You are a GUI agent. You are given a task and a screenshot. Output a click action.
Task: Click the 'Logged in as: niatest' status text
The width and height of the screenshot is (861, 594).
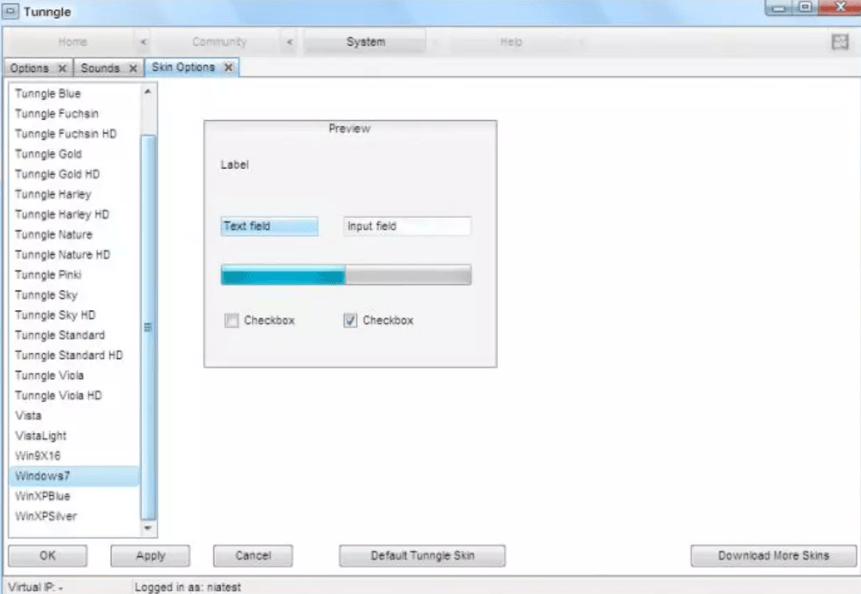tap(188, 587)
